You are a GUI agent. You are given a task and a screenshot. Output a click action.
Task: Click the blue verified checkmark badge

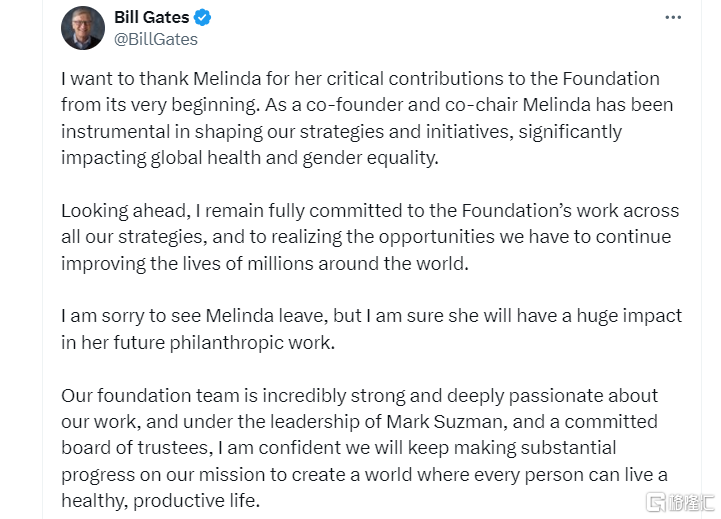coord(201,18)
